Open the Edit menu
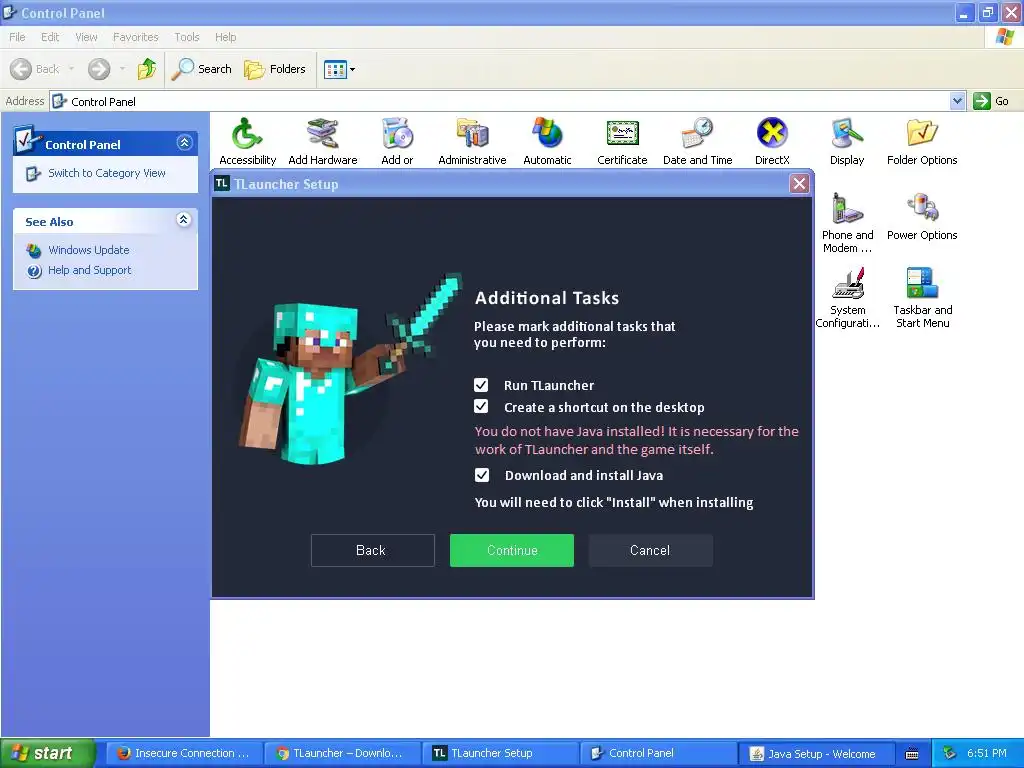 [x=50, y=37]
